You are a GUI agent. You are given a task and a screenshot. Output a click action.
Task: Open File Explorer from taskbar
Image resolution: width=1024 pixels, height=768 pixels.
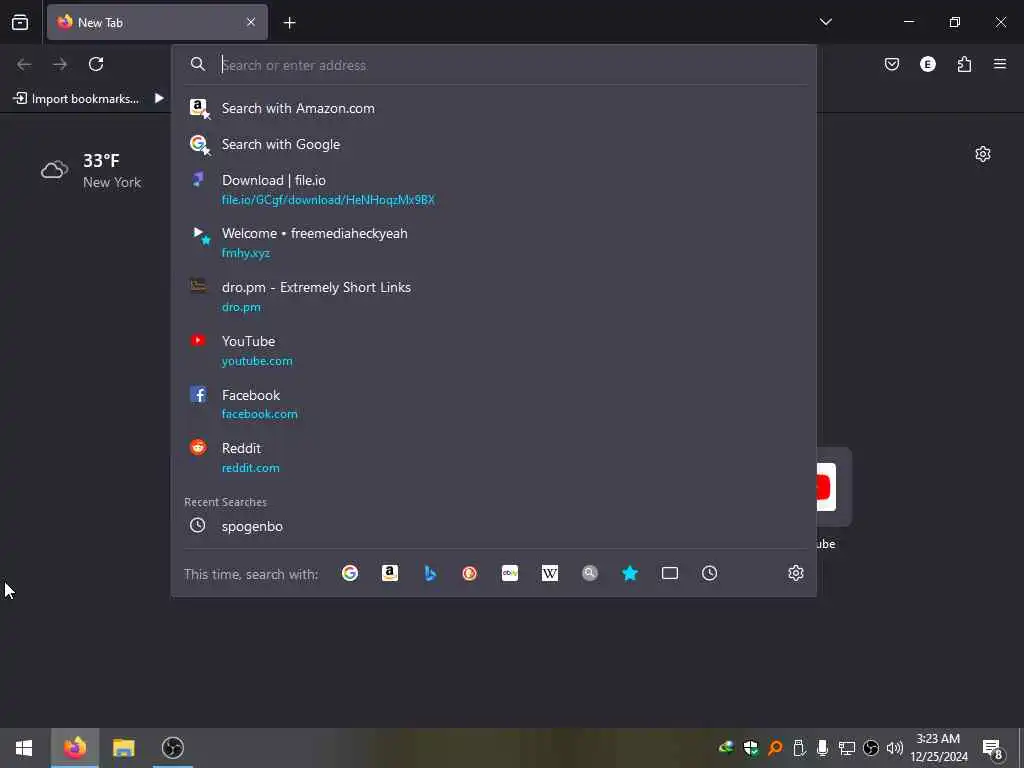pos(123,748)
